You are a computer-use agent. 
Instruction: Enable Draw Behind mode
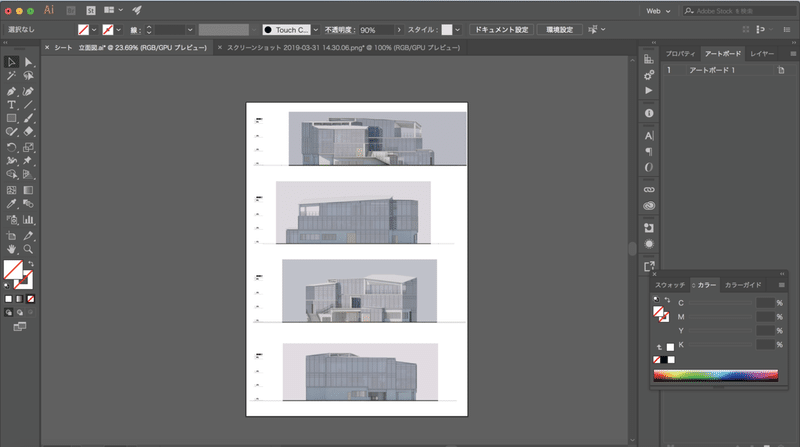20,312
